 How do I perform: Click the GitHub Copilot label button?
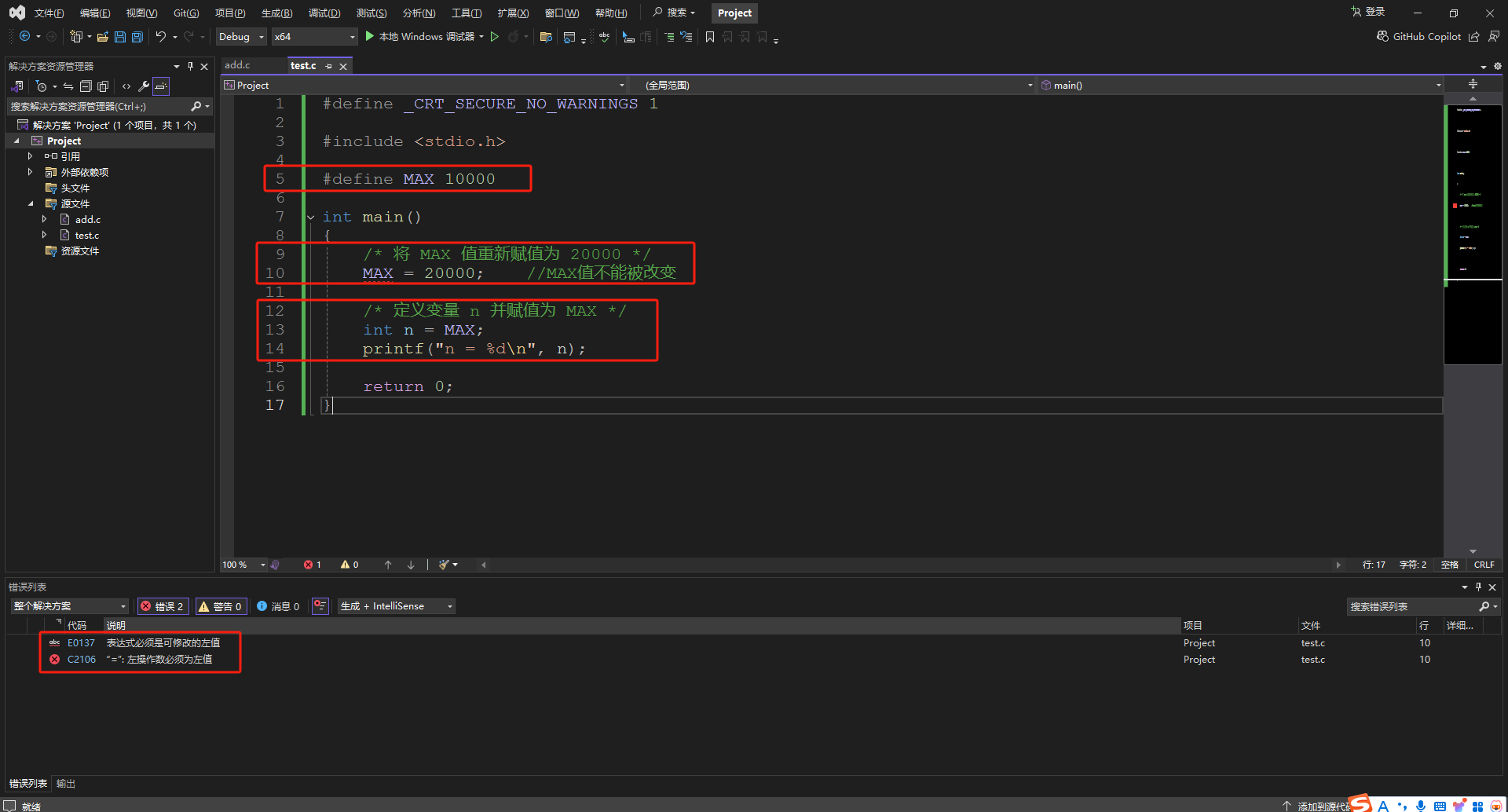tap(1426, 36)
